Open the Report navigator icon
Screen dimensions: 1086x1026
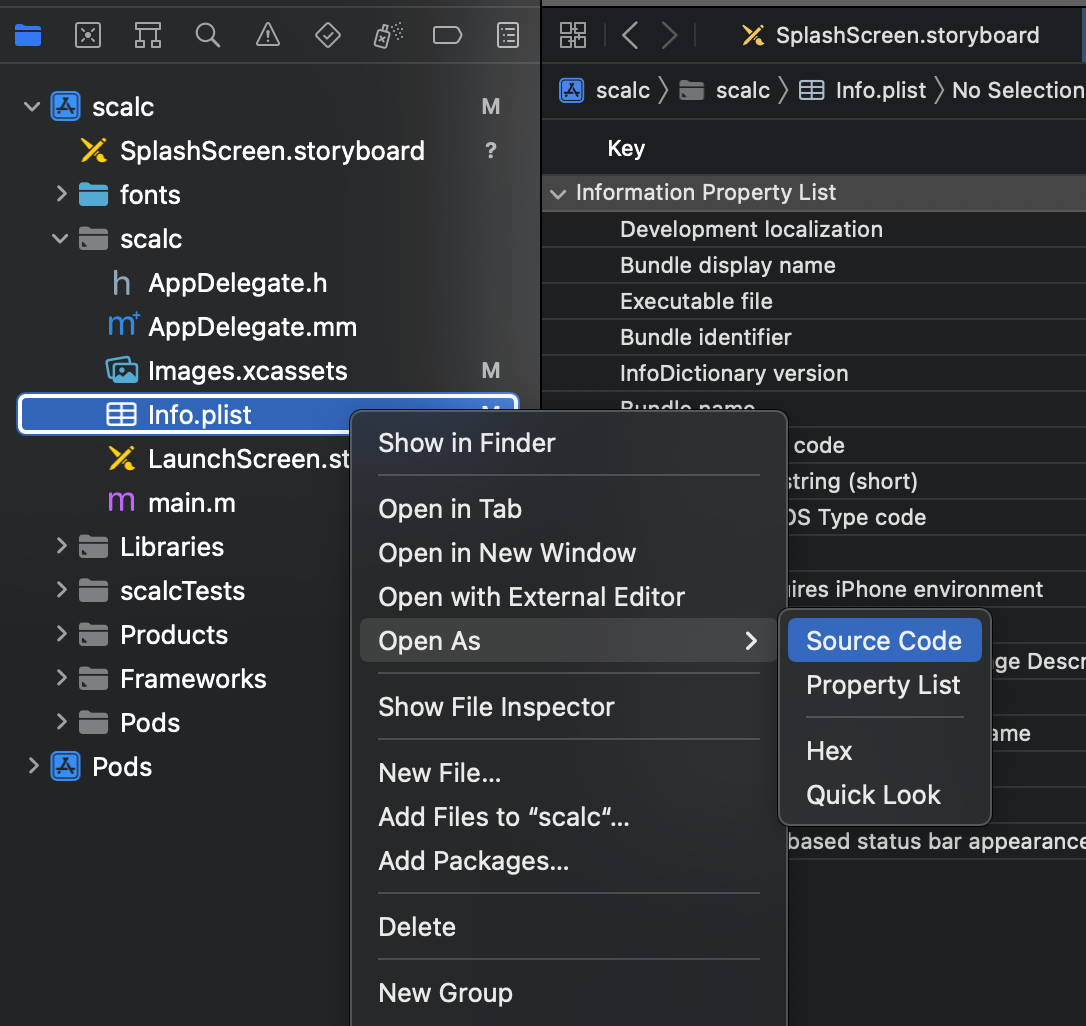click(x=508, y=35)
